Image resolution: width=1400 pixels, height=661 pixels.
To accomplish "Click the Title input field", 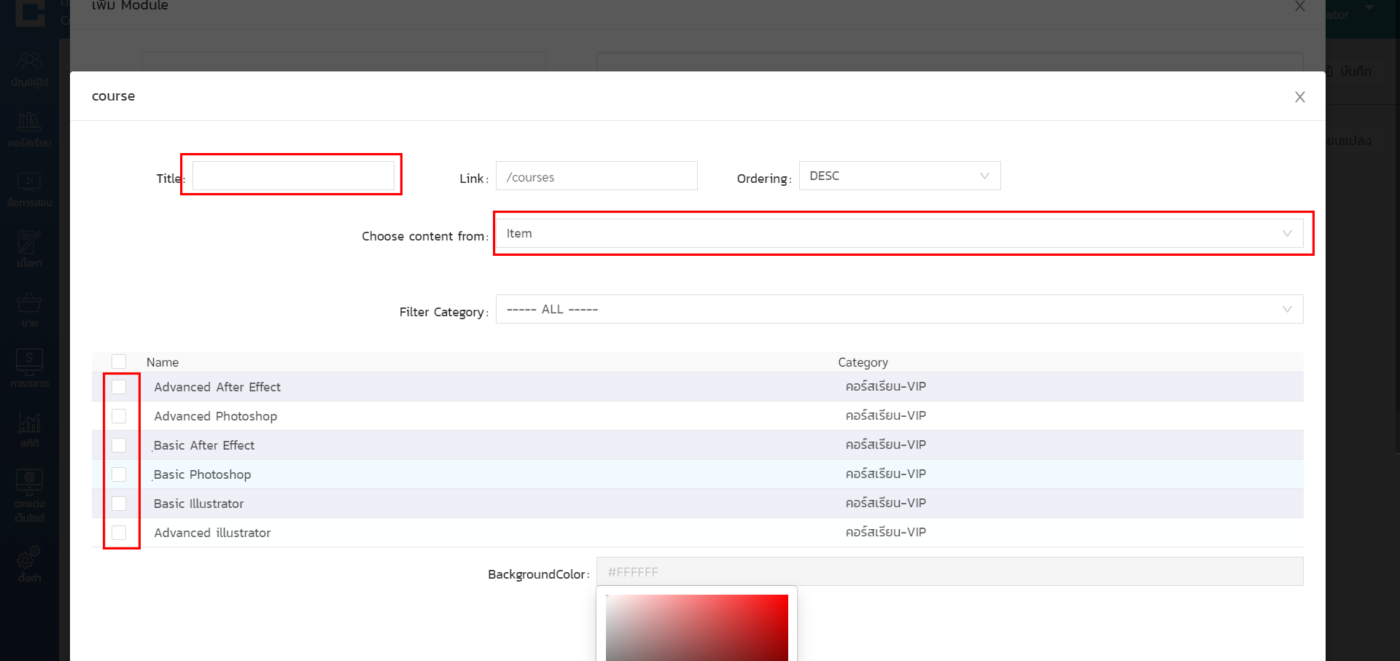I will click(x=292, y=177).
